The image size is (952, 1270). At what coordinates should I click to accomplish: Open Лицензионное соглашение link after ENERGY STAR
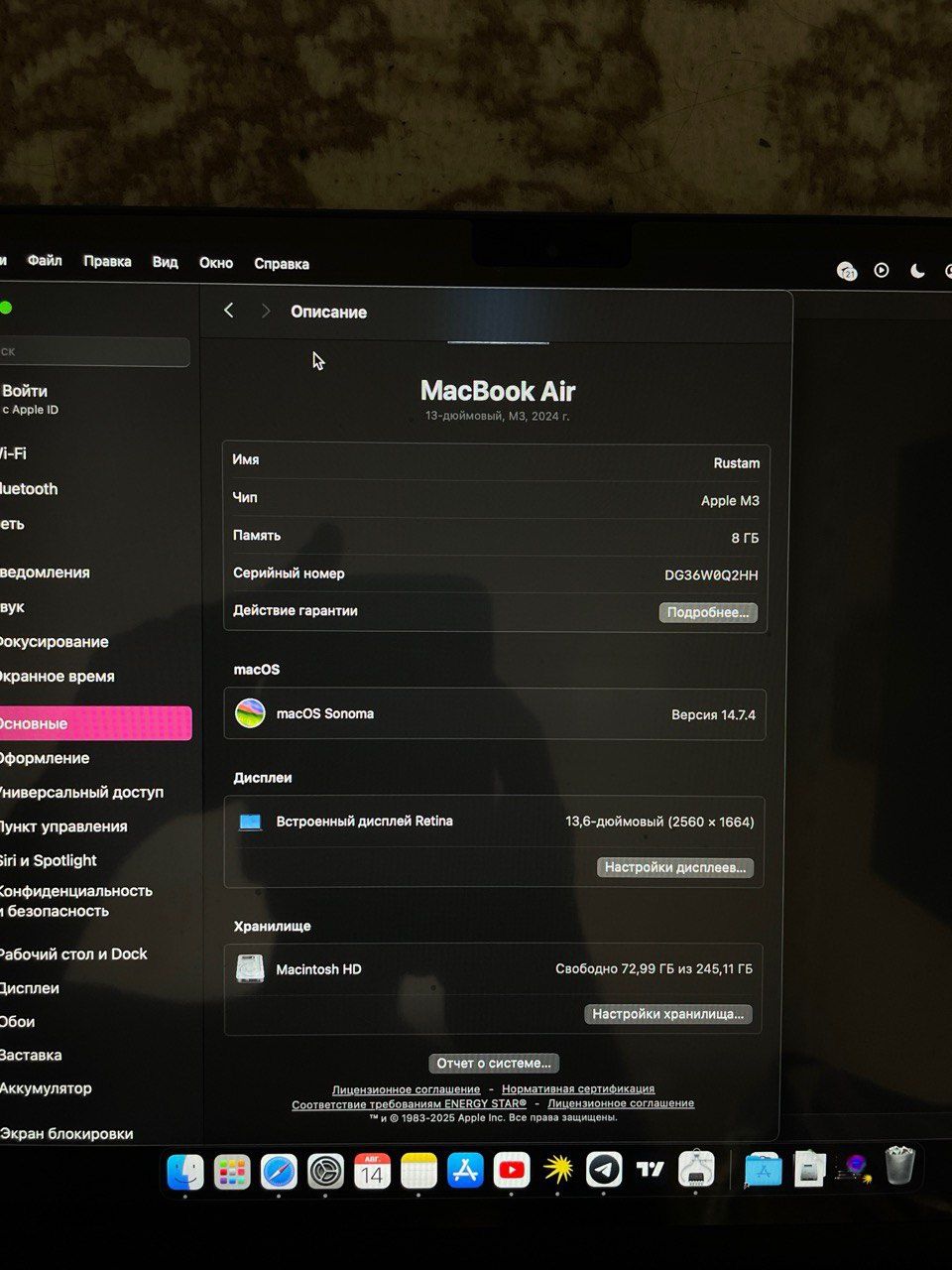click(x=621, y=1102)
